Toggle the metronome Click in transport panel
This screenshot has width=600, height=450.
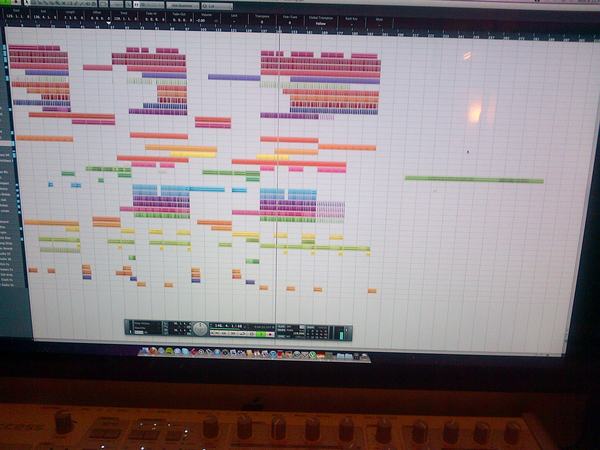(281, 326)
